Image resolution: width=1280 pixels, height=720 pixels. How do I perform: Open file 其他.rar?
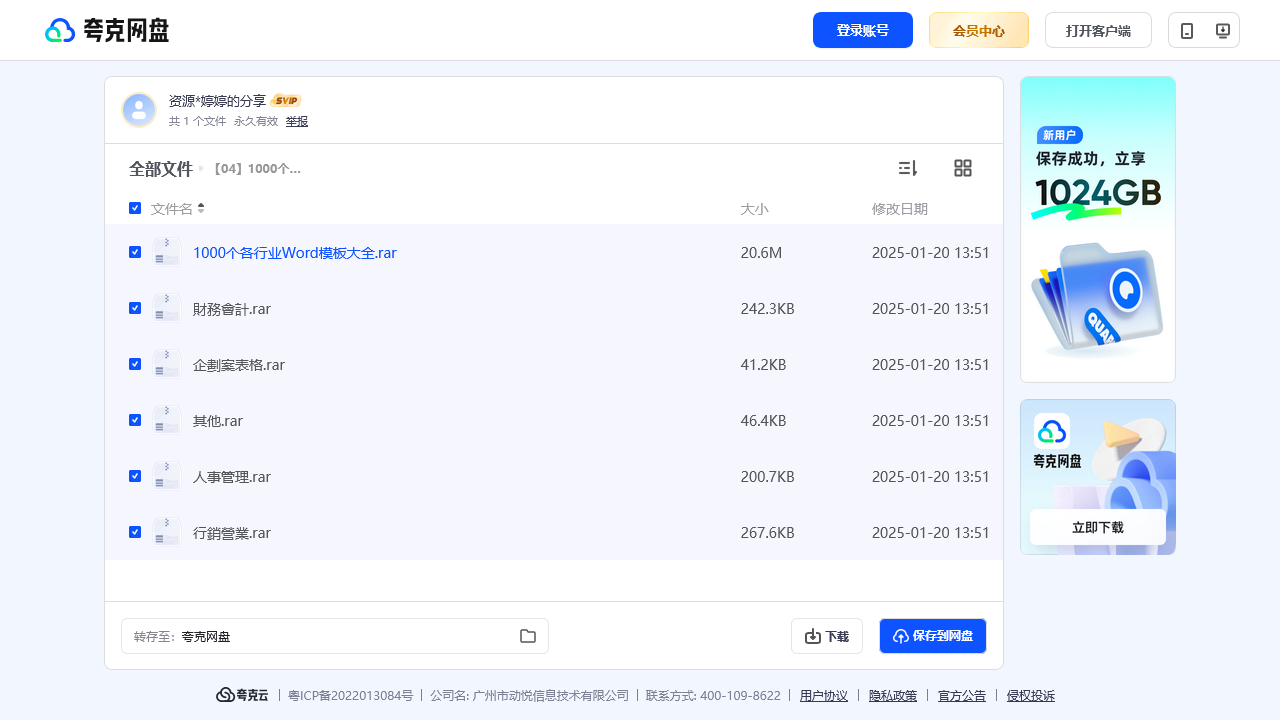click(x=218, y=421)
